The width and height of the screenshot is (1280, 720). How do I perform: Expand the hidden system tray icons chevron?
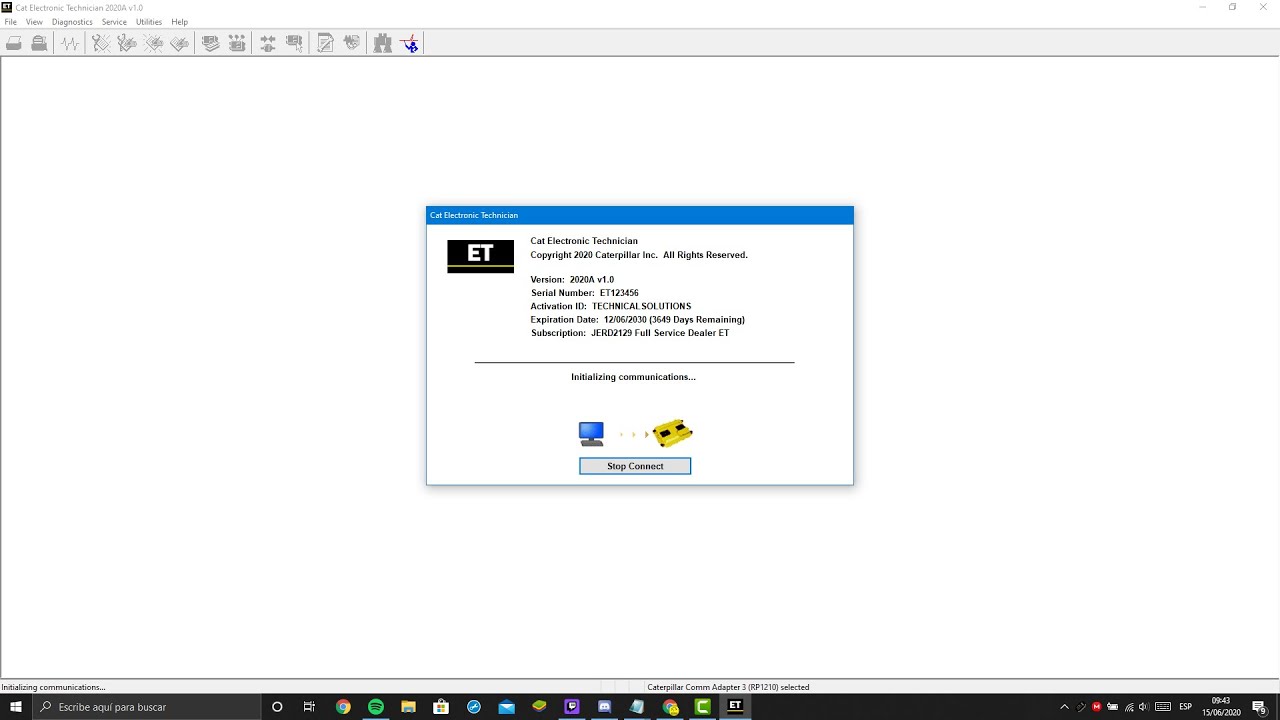click(1065, 707)
